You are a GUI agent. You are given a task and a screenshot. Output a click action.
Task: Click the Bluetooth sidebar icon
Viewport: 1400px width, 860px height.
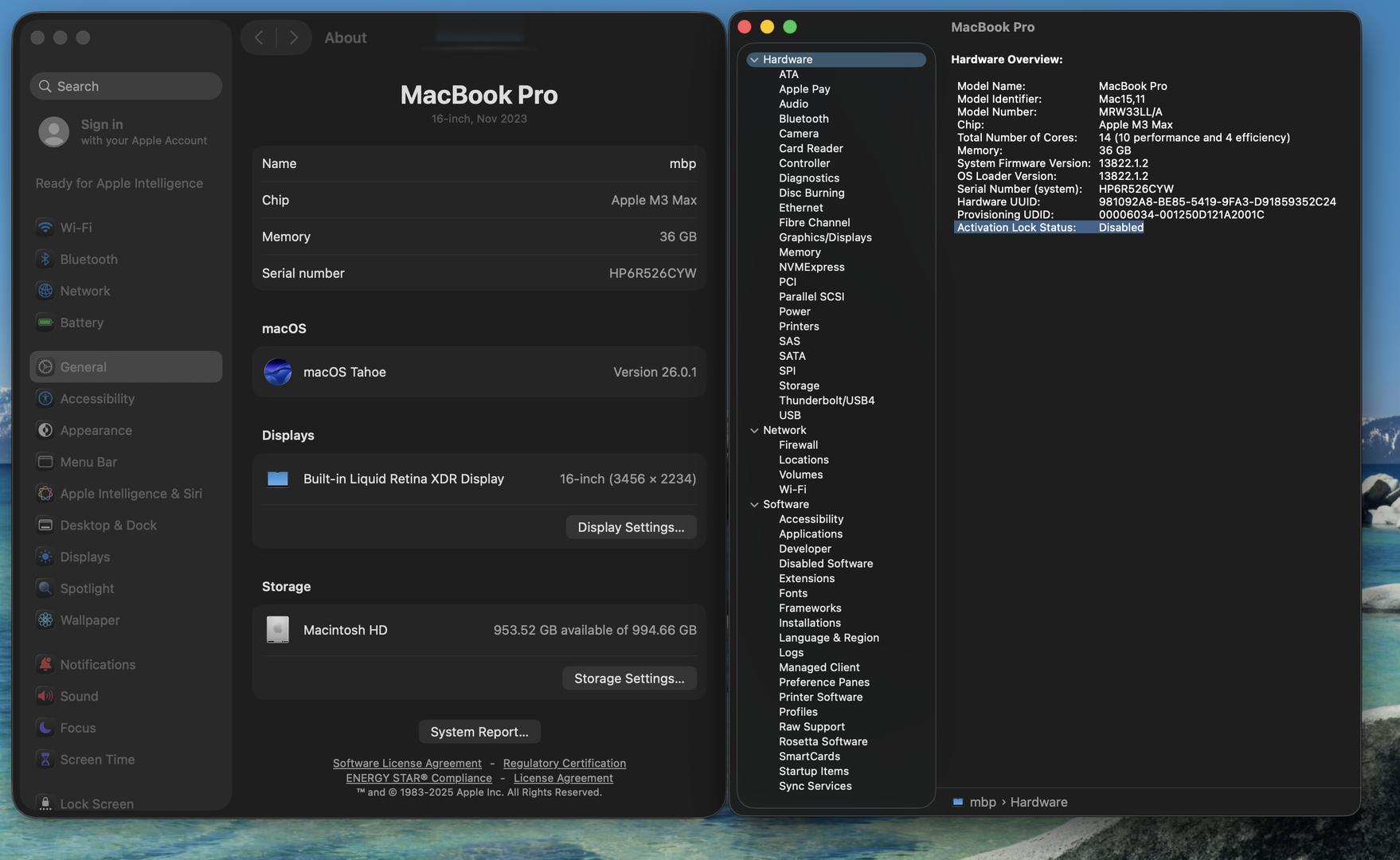click(45, 260)
